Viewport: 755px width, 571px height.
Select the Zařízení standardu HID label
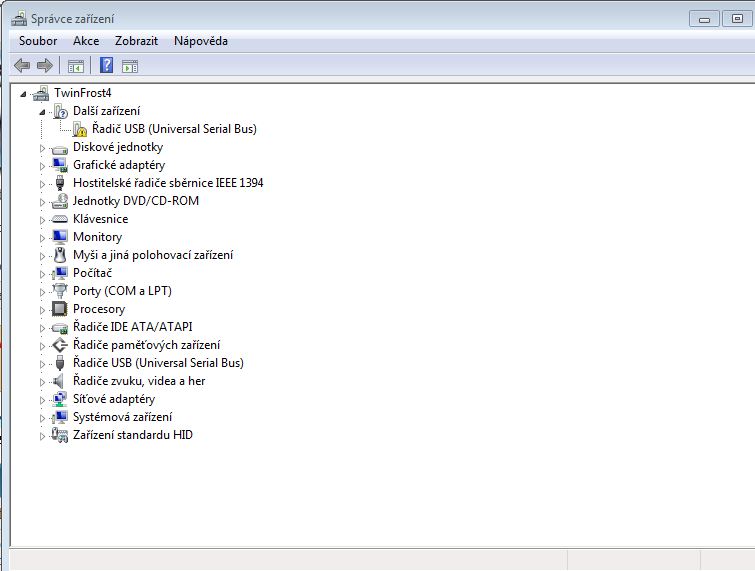(133, 435)
